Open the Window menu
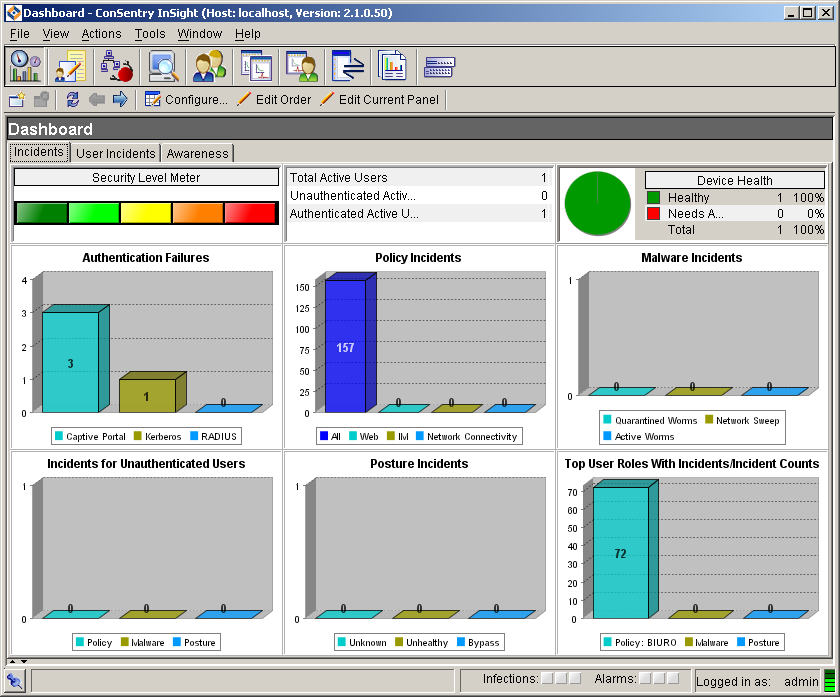Screen dimensions: 840x697 pyautogui.click(x=200, y=34)
